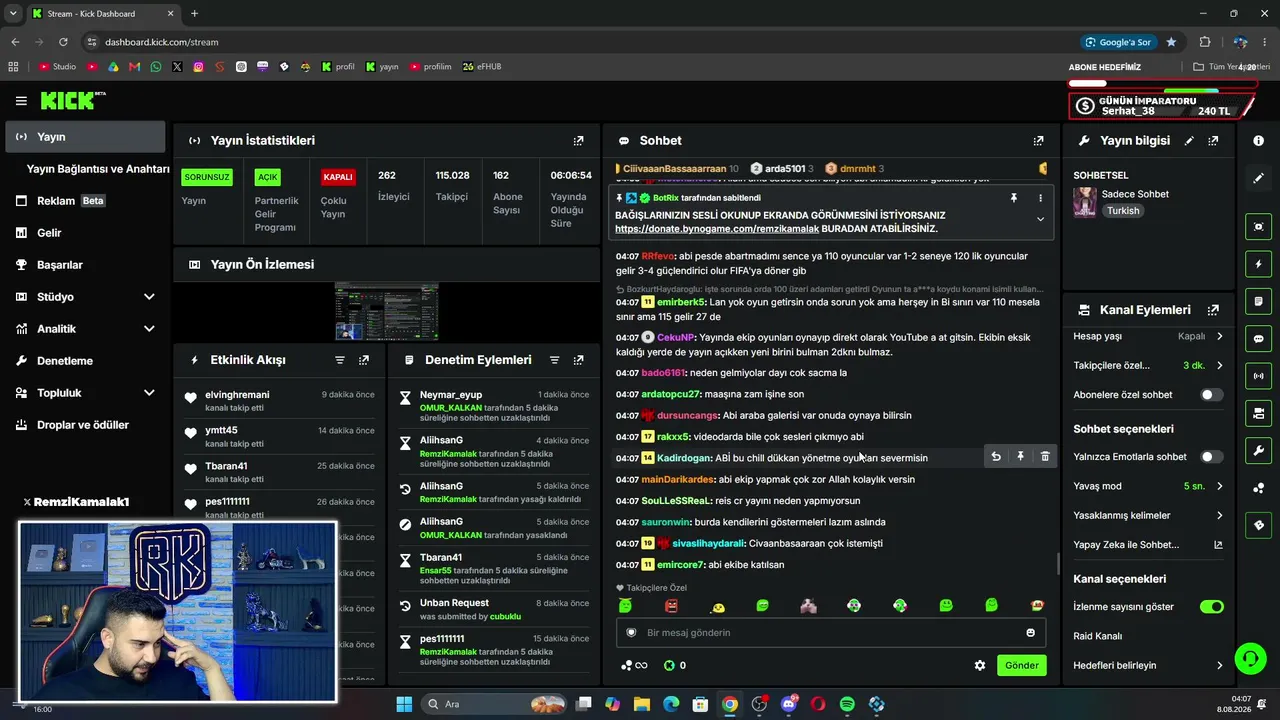This screenshot has height=720, width=1280.
Task: Open Denetleme sidebar item
Action: pyautogui.click(x=85, y=361)
